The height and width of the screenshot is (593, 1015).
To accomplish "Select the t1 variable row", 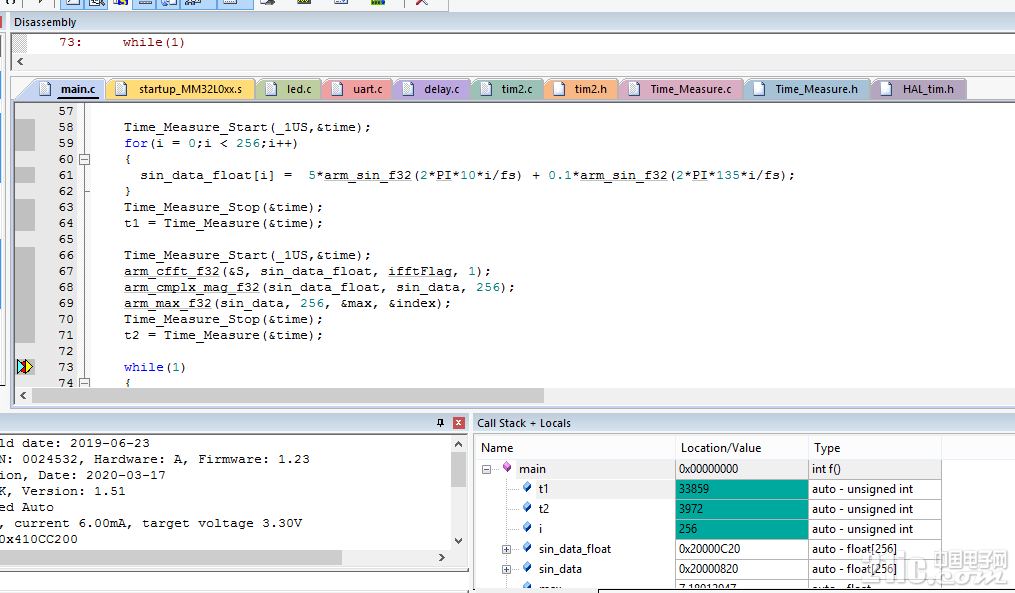I will [x=709, y=489].
